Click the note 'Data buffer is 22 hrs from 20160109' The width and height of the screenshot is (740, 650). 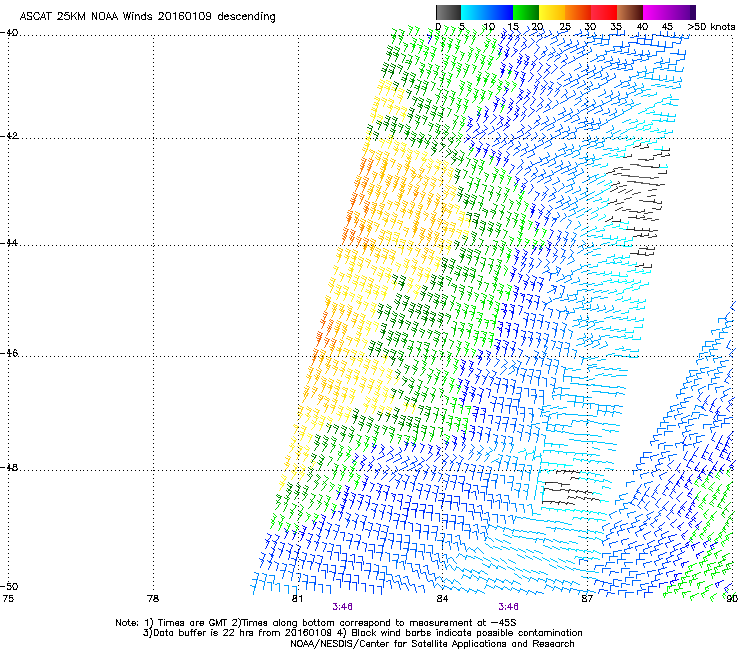tap(242, 633)
